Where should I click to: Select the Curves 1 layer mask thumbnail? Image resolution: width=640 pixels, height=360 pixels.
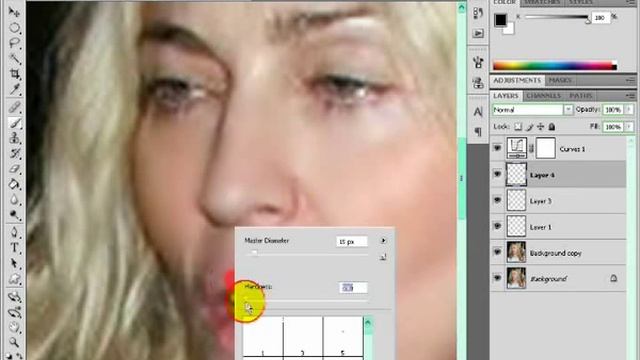point(545,148)
